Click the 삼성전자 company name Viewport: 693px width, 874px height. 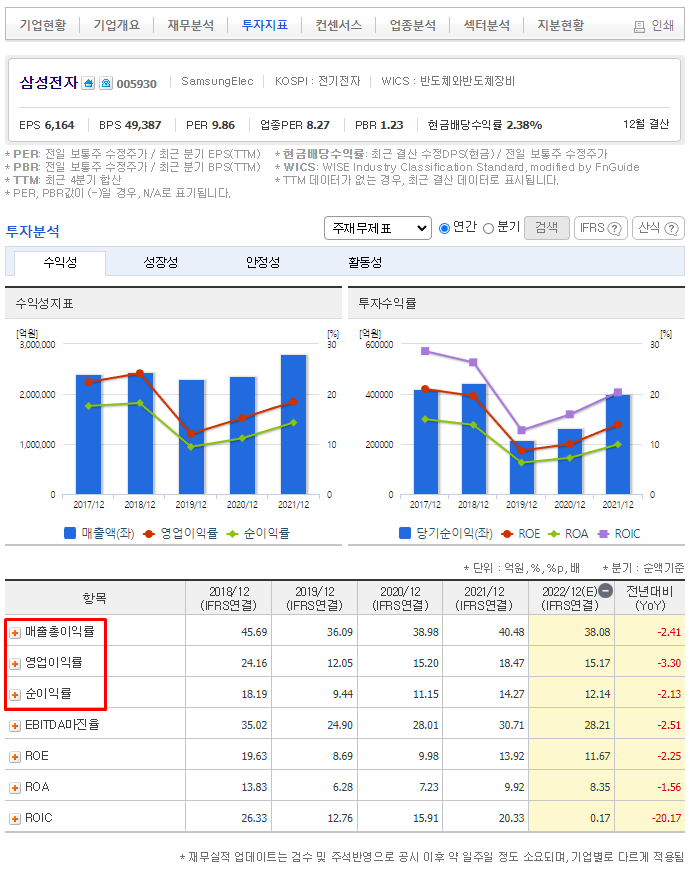(49, 83)
